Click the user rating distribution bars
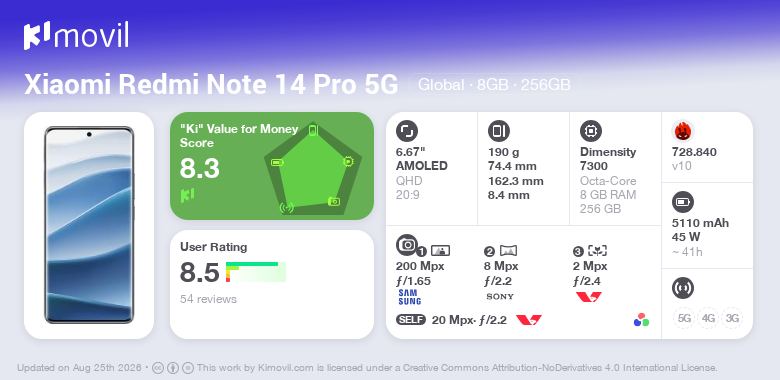 (x=256, y=272)
